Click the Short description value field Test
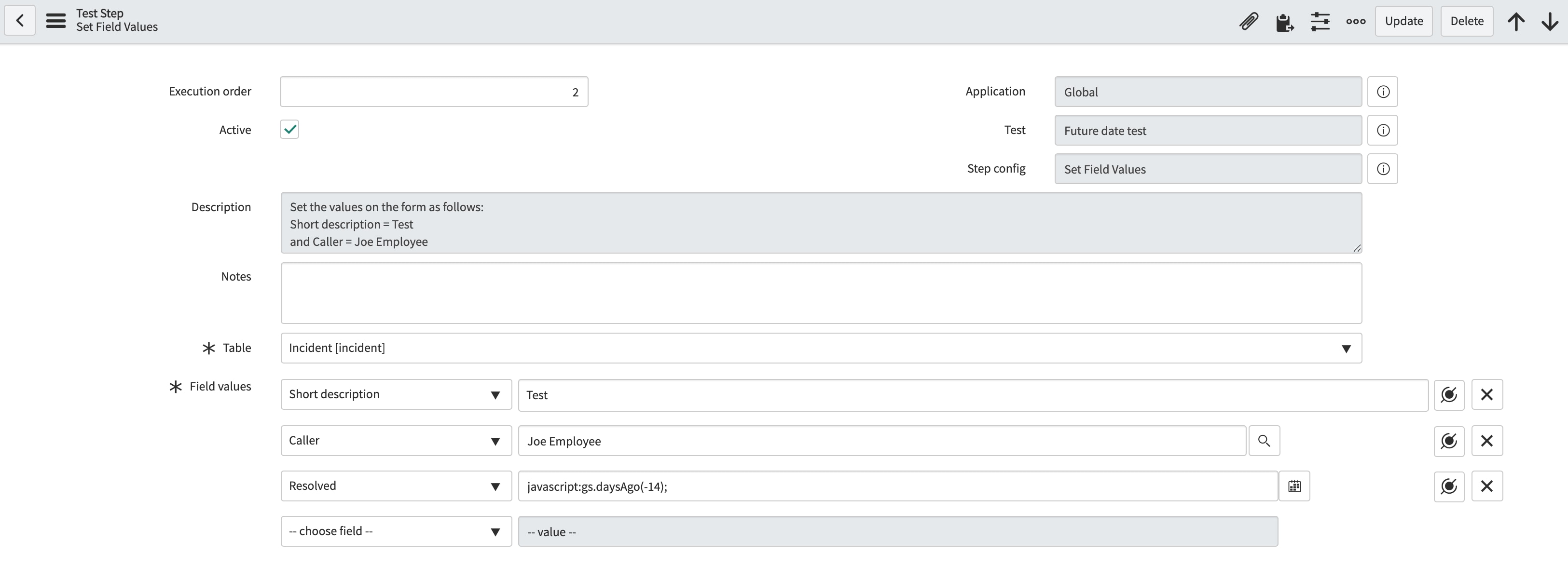Screen dimensions: 1568x566 (x=973, y=395)
